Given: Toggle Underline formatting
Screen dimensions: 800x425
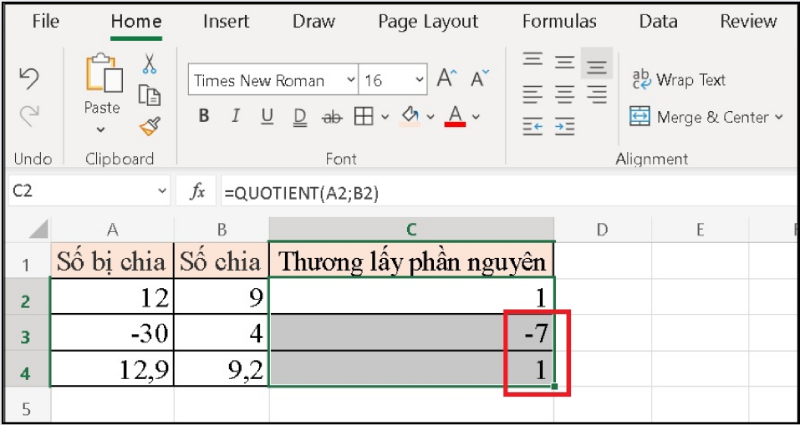Looking at the screenshot, I should [x=267, y=117].
